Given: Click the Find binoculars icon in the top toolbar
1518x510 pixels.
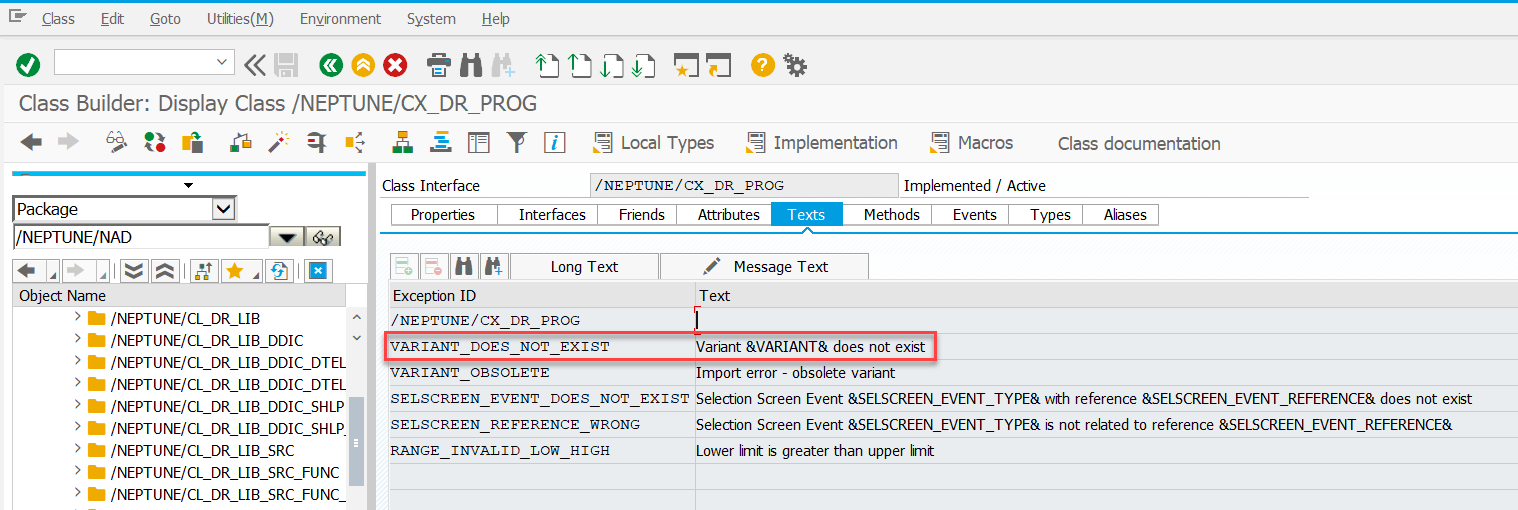Looking at the screenshot, I should pos(471,65).
